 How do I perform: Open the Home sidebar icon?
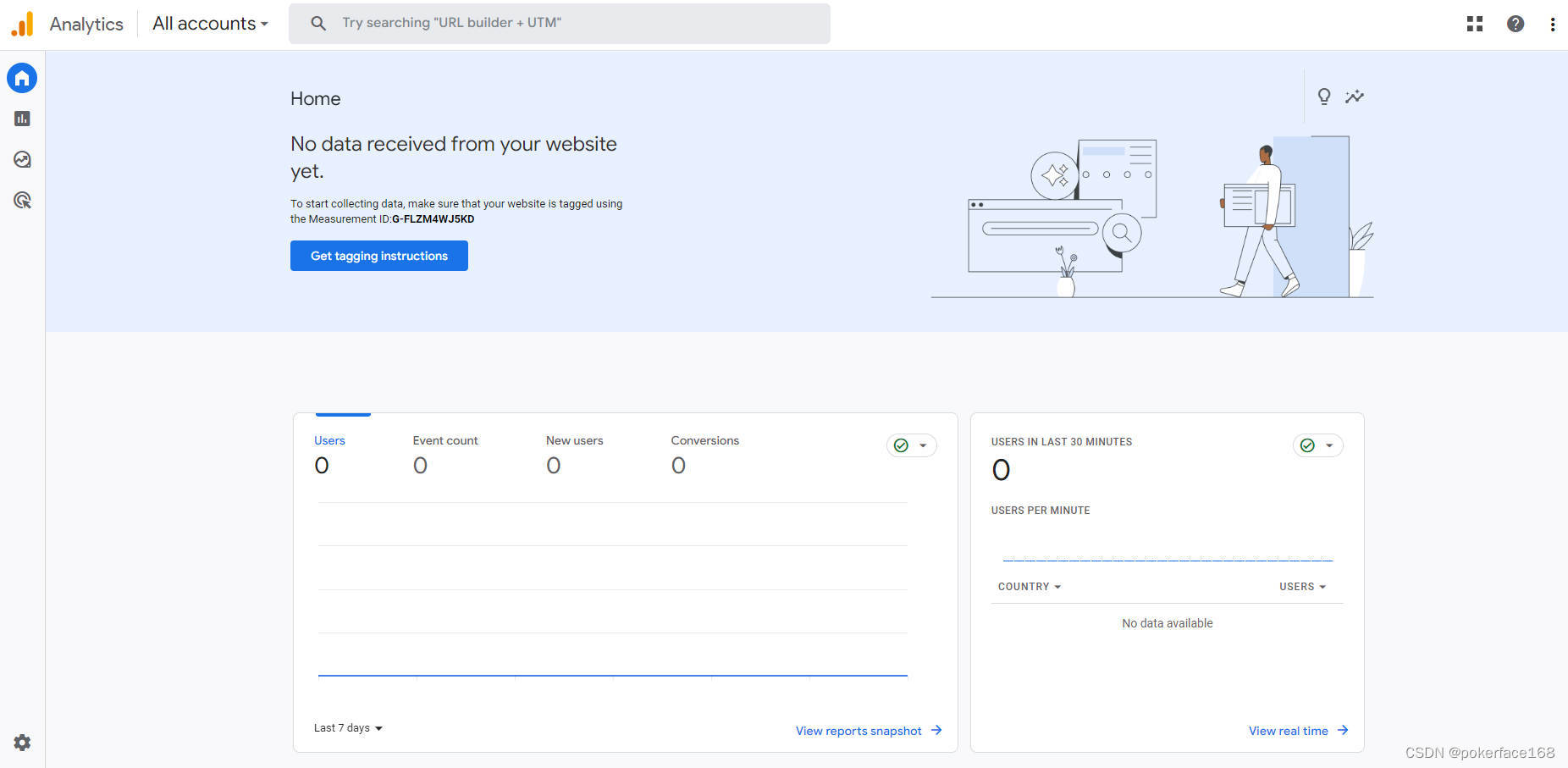(x=22, y=78)
